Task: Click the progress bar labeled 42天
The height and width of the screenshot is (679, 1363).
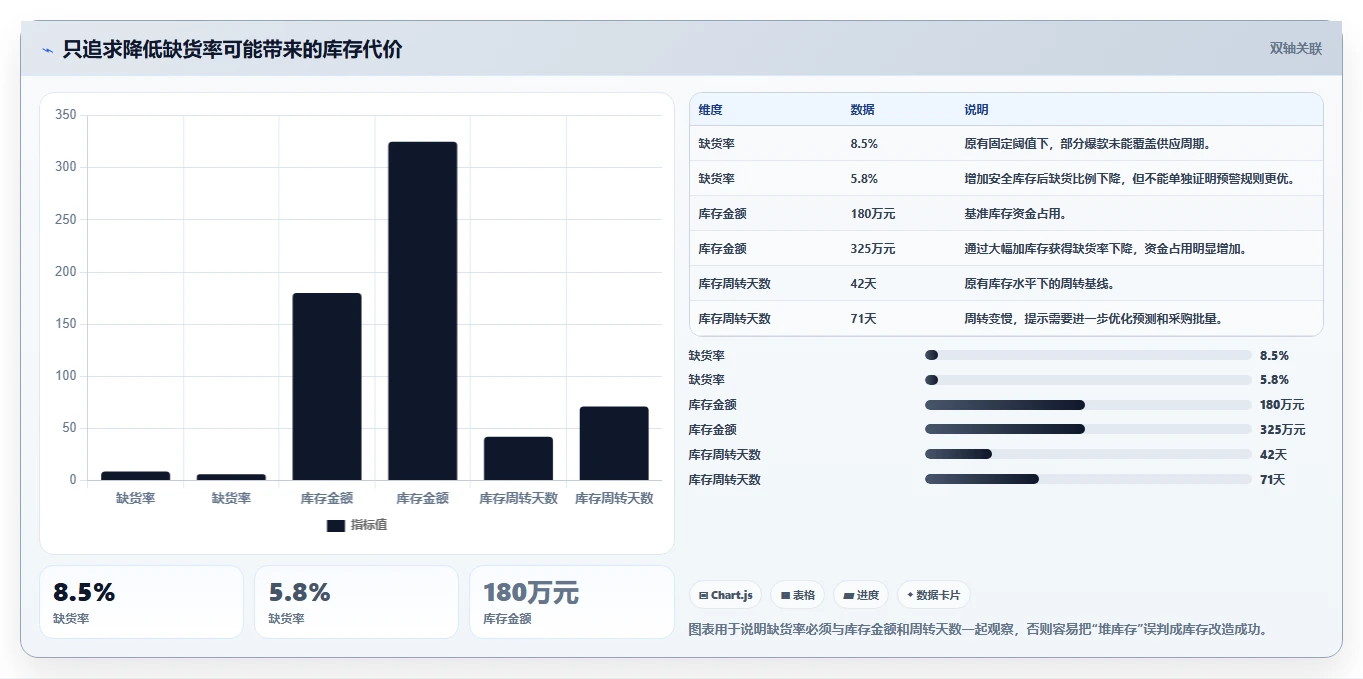Action: click(x=1088, y=454)
